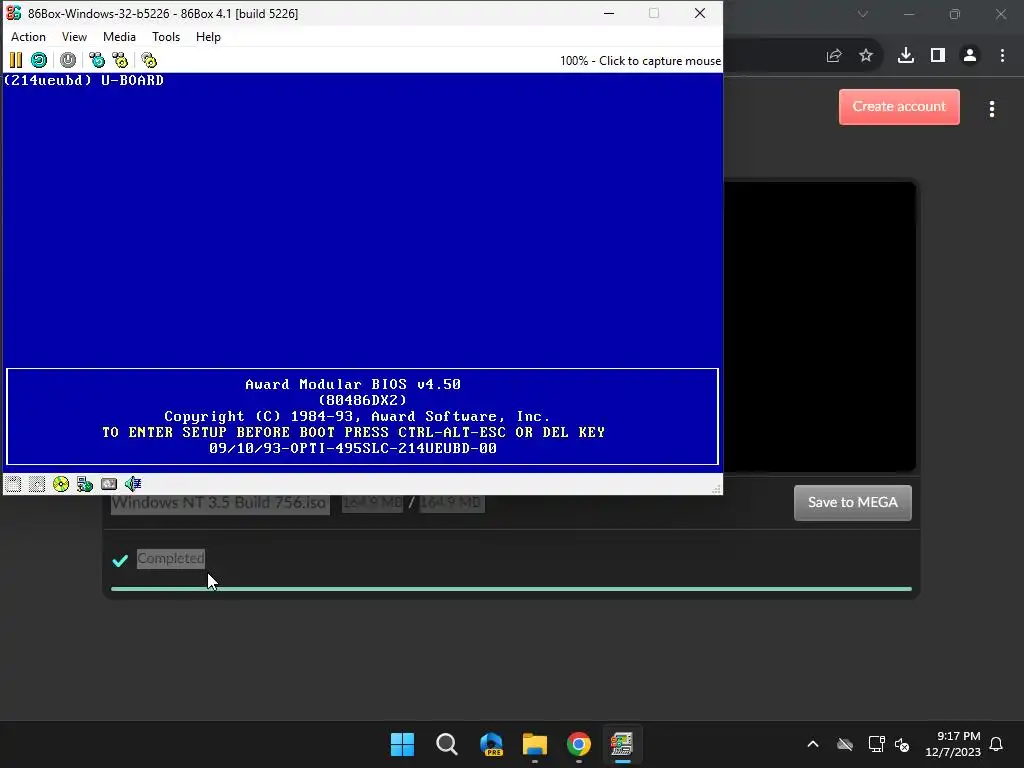Send Ctrl+Alt+Esc toolbar icon
Viewport: 1024px width, 768px height.
tap(120, 60)
